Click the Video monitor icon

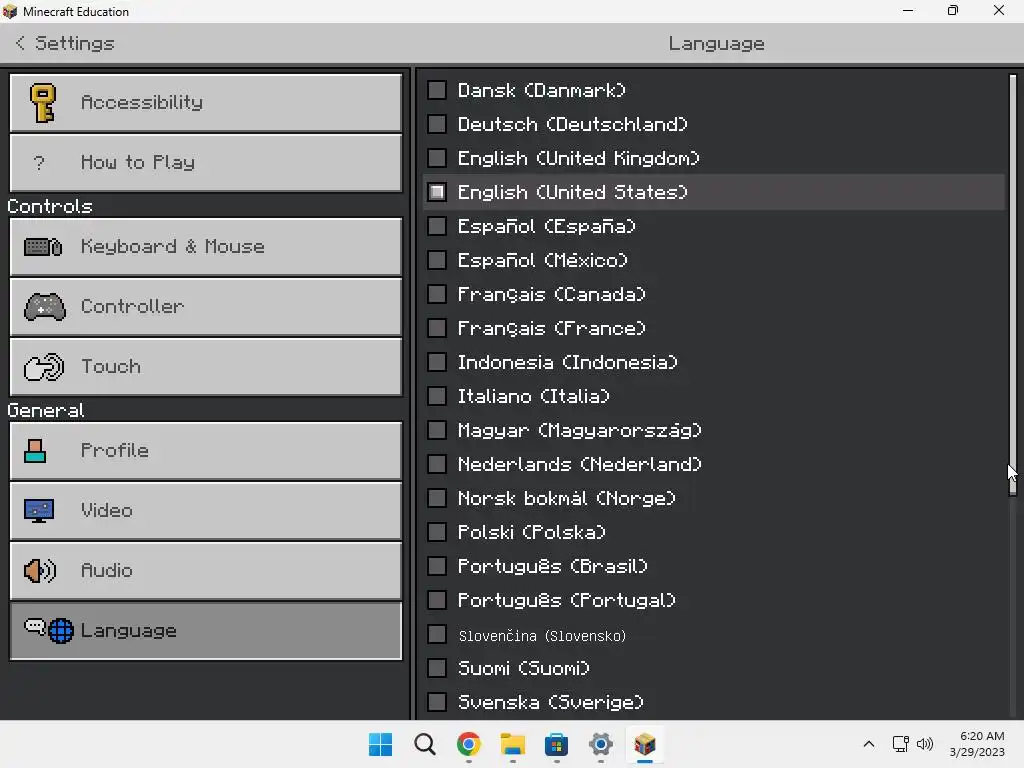coord(39,511)
